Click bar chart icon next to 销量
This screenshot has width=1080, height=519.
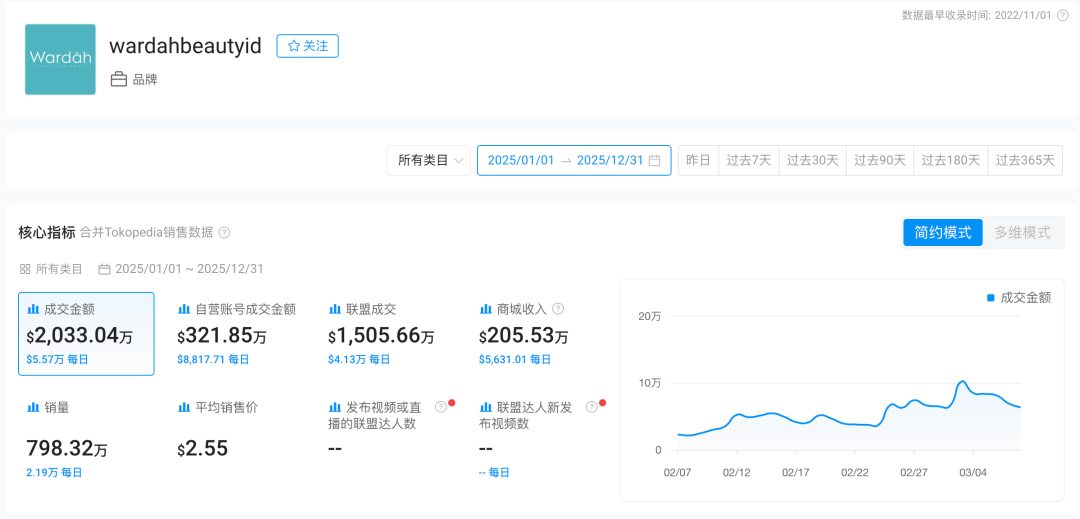coord(32,407)
